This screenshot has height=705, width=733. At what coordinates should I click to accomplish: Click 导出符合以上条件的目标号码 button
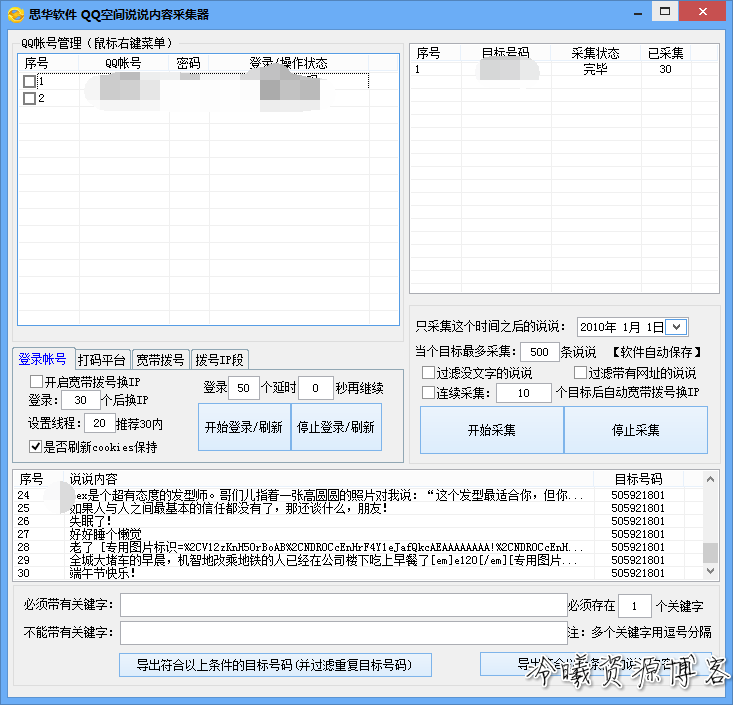(275, 665)
